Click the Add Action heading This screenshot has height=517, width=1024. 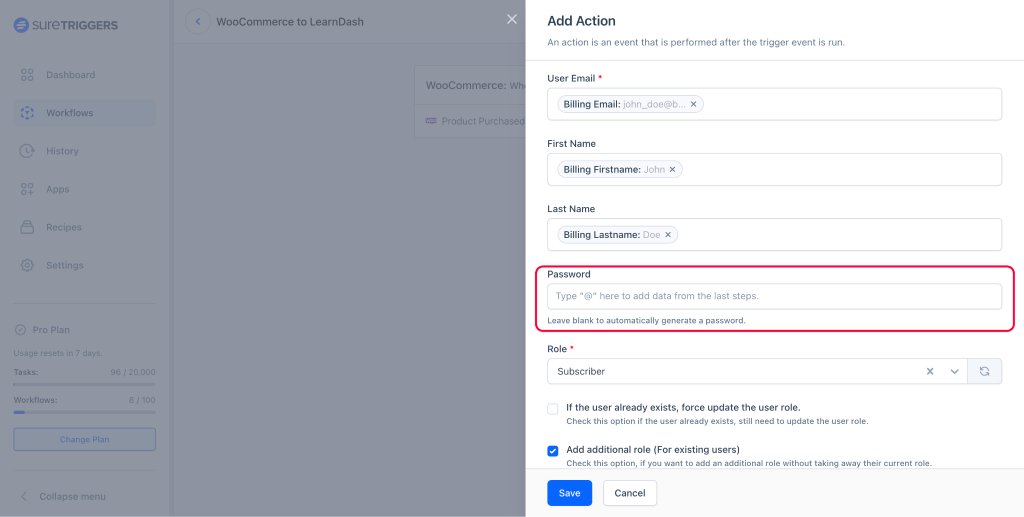(581, 21)
